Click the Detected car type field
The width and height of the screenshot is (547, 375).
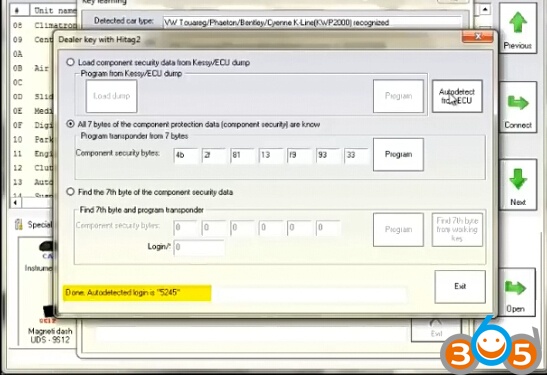[312, 22]
